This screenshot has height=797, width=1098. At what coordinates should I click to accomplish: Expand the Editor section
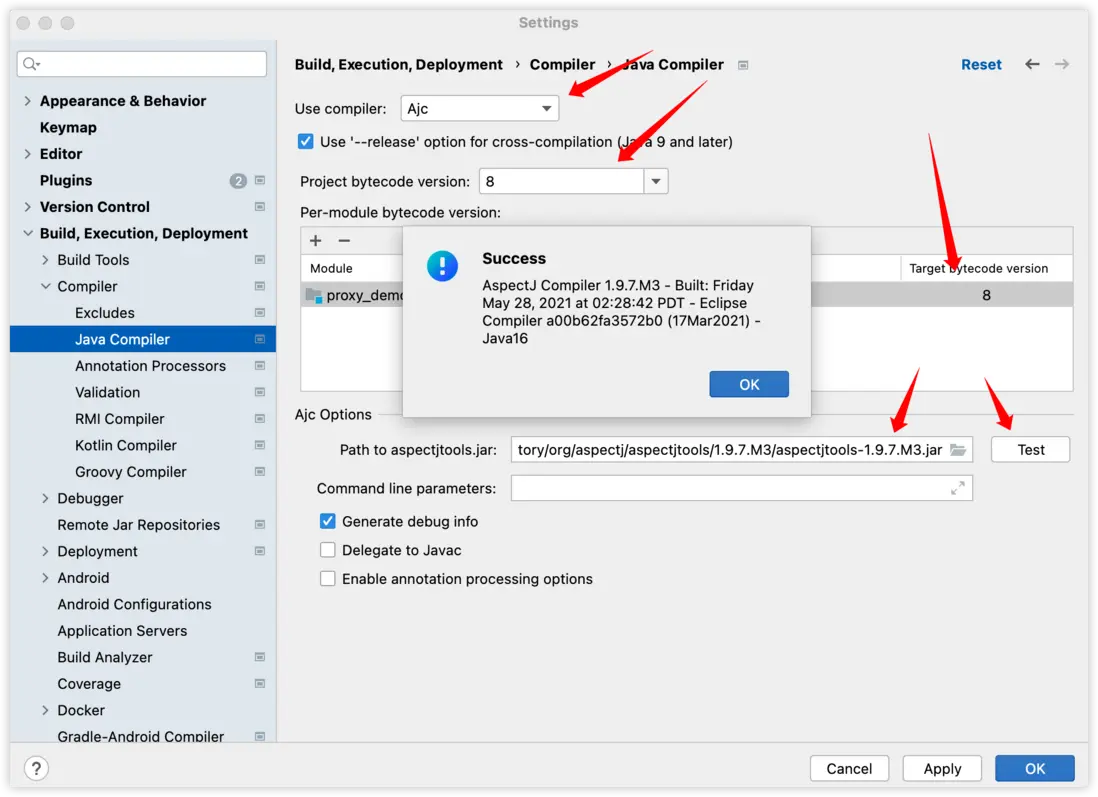(27, 154)
